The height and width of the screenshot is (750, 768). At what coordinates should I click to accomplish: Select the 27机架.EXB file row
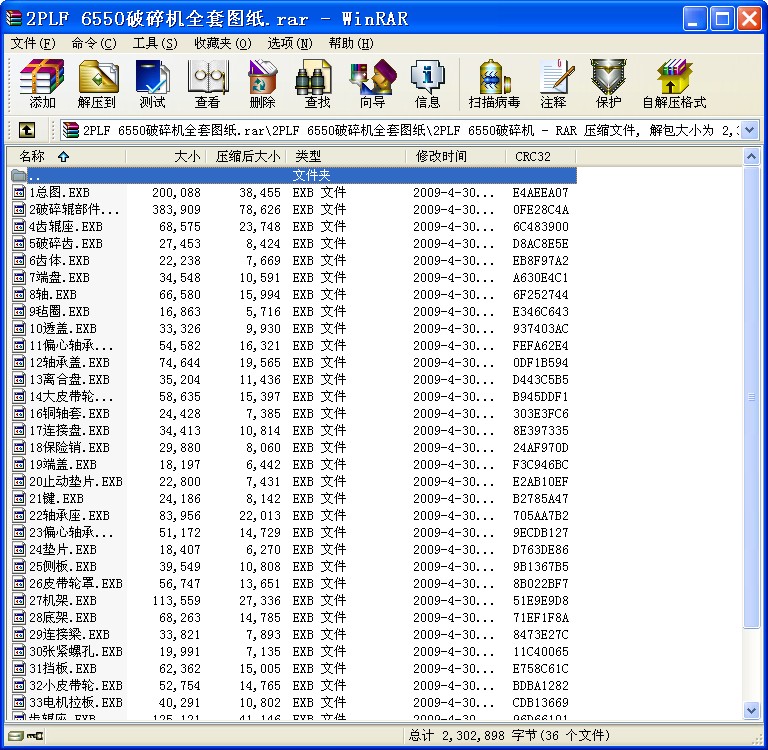(x=63, y=601)
